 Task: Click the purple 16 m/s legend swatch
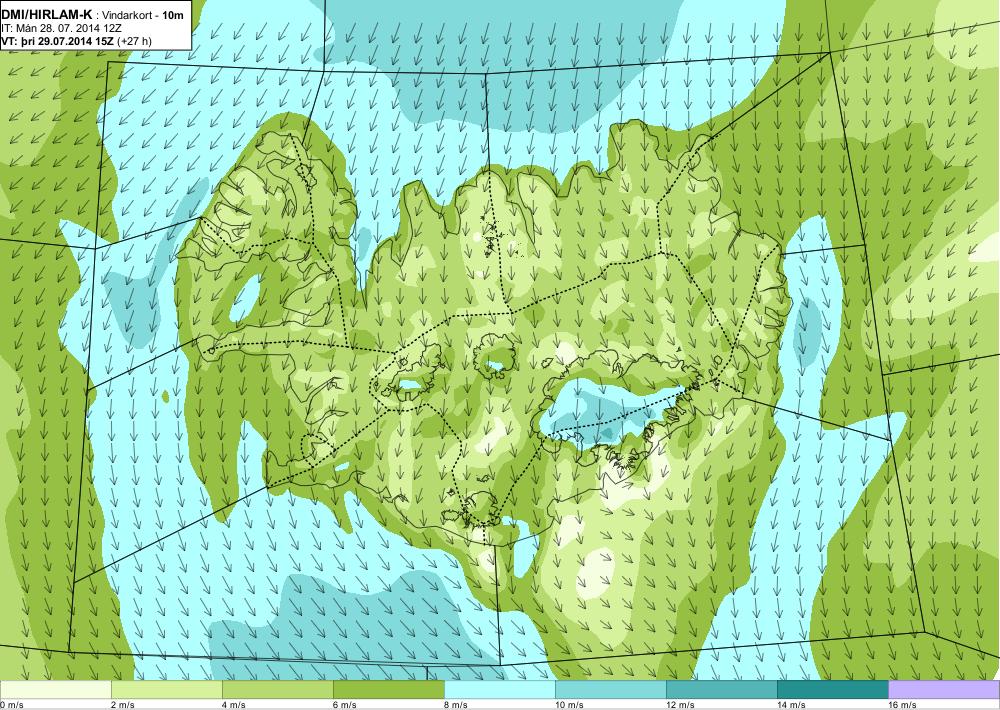click(x=944, y=690)
